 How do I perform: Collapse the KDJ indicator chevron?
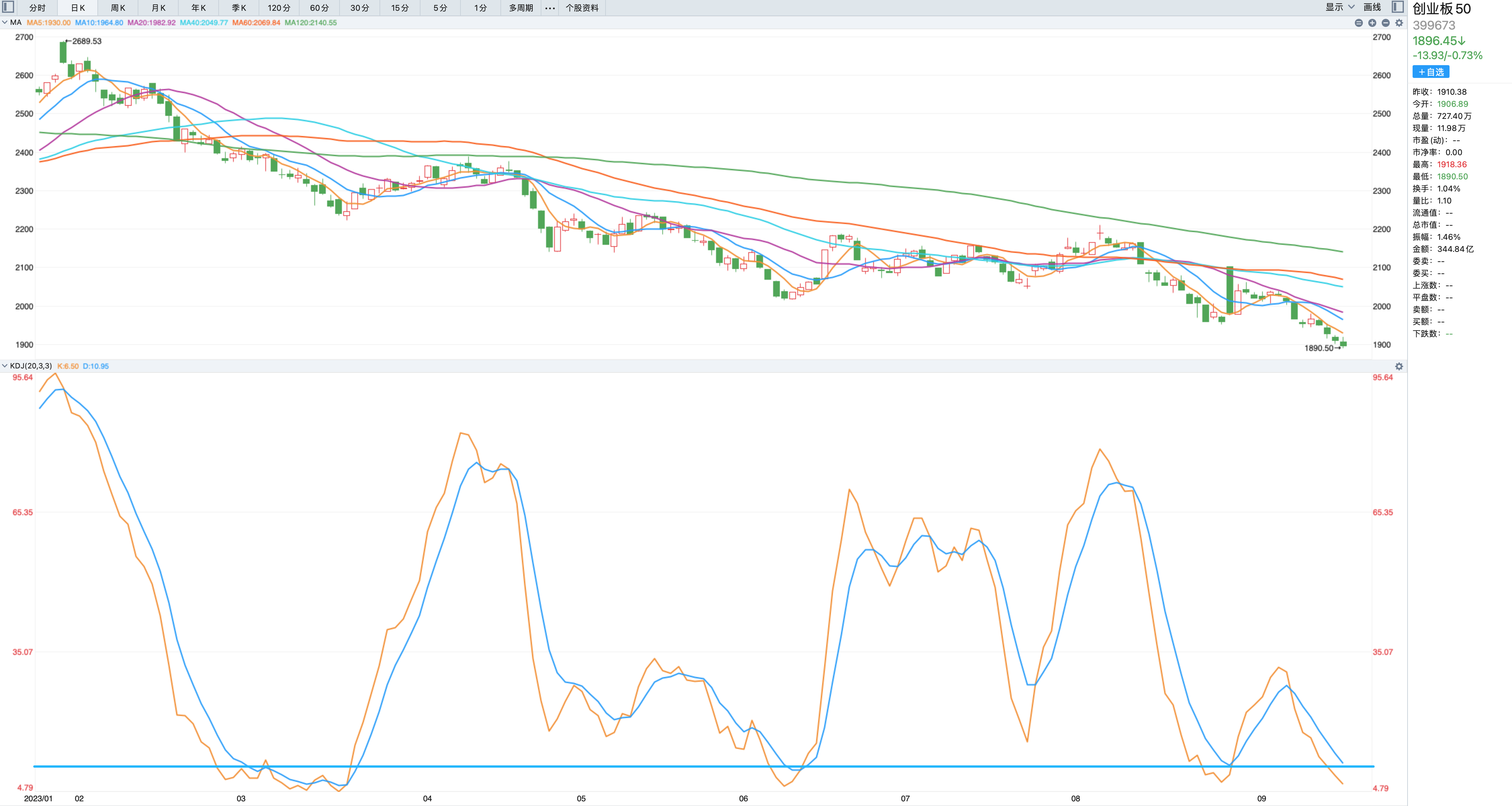[5, 366]
